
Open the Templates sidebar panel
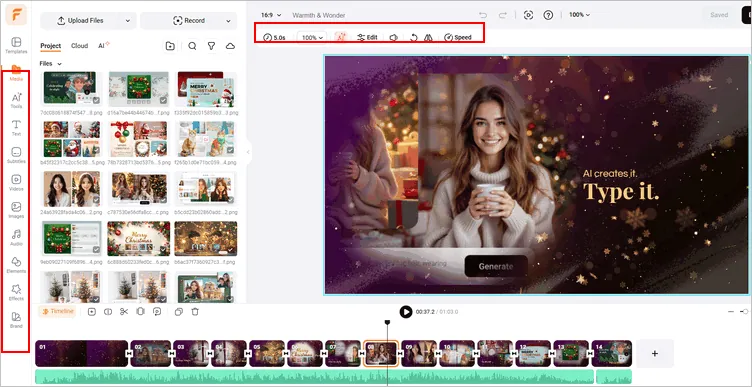[16, 45]
